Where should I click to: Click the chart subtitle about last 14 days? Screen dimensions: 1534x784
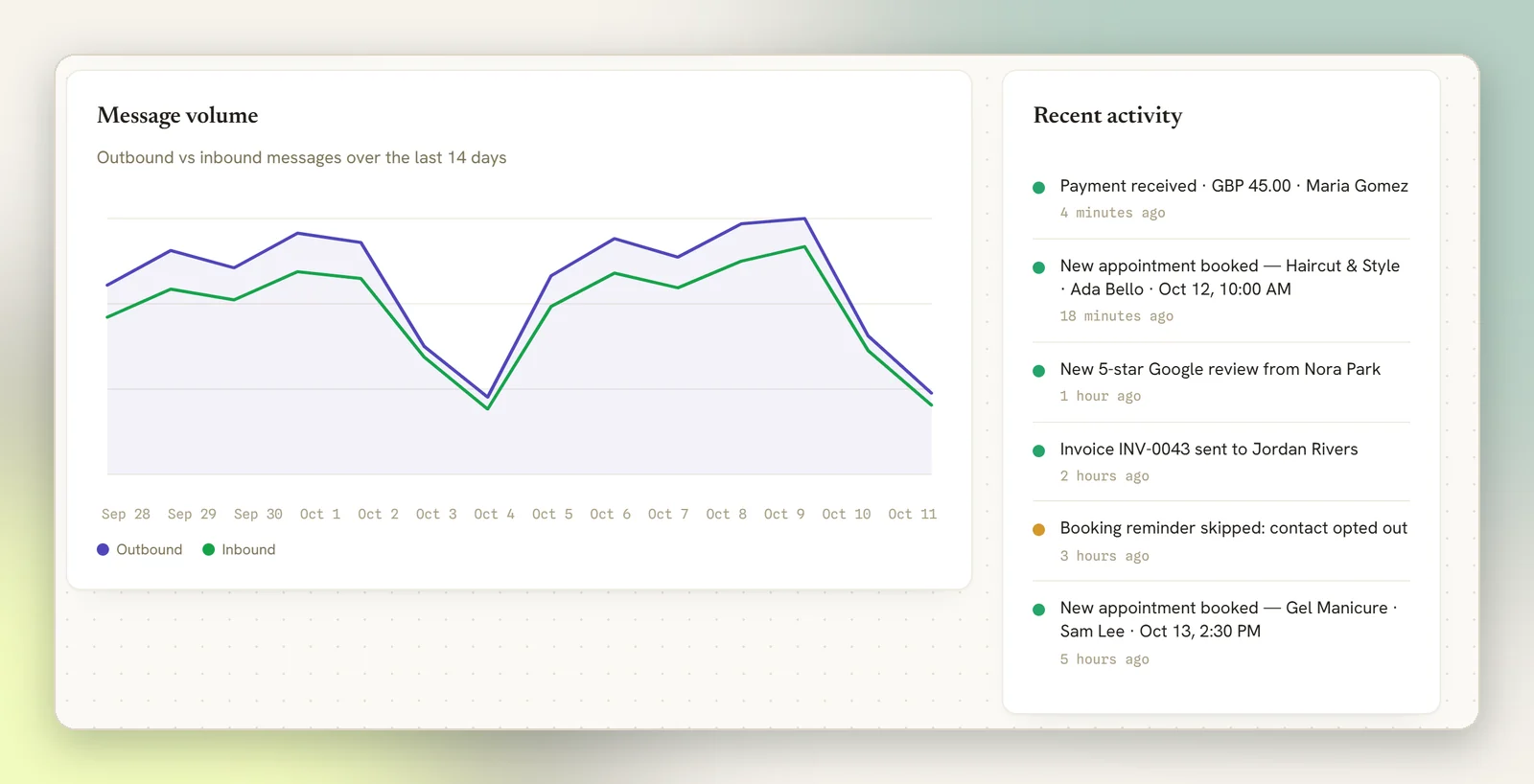click(301, 157)
